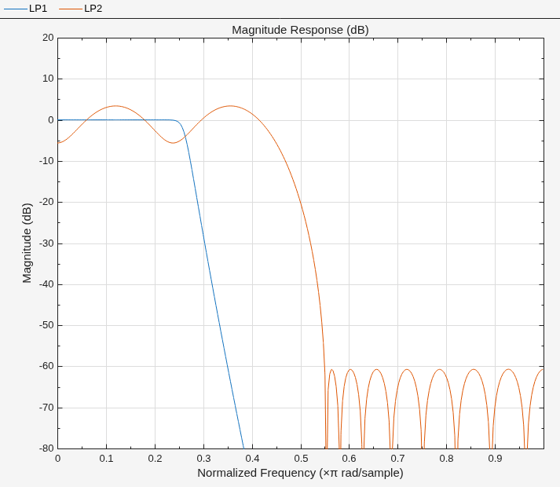
Task: Click the -60 tick label on y-axis
Action: point(46,366)
